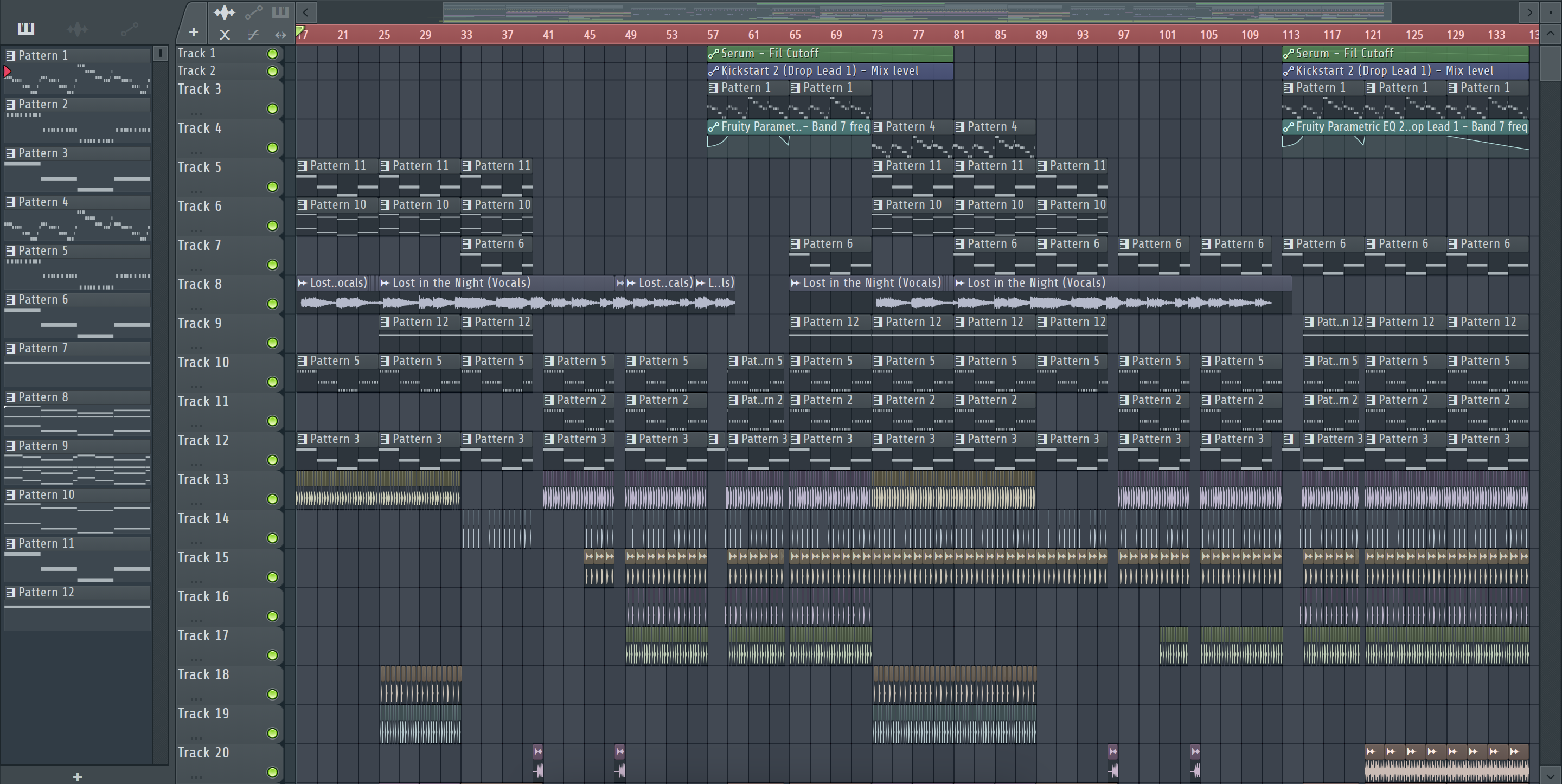Mute Track 1 via its green LED
Screen dimensions: 1562x784
coord(272,53)
